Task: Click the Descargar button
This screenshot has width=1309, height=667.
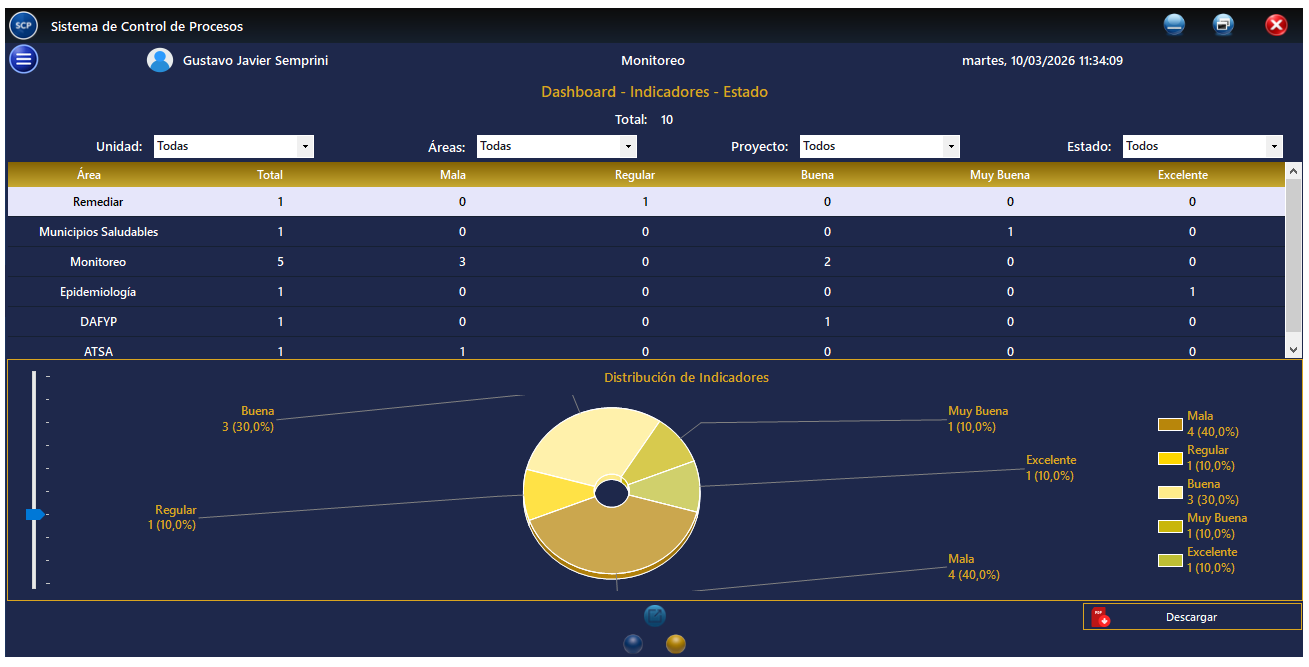Action: [1192, 617]
